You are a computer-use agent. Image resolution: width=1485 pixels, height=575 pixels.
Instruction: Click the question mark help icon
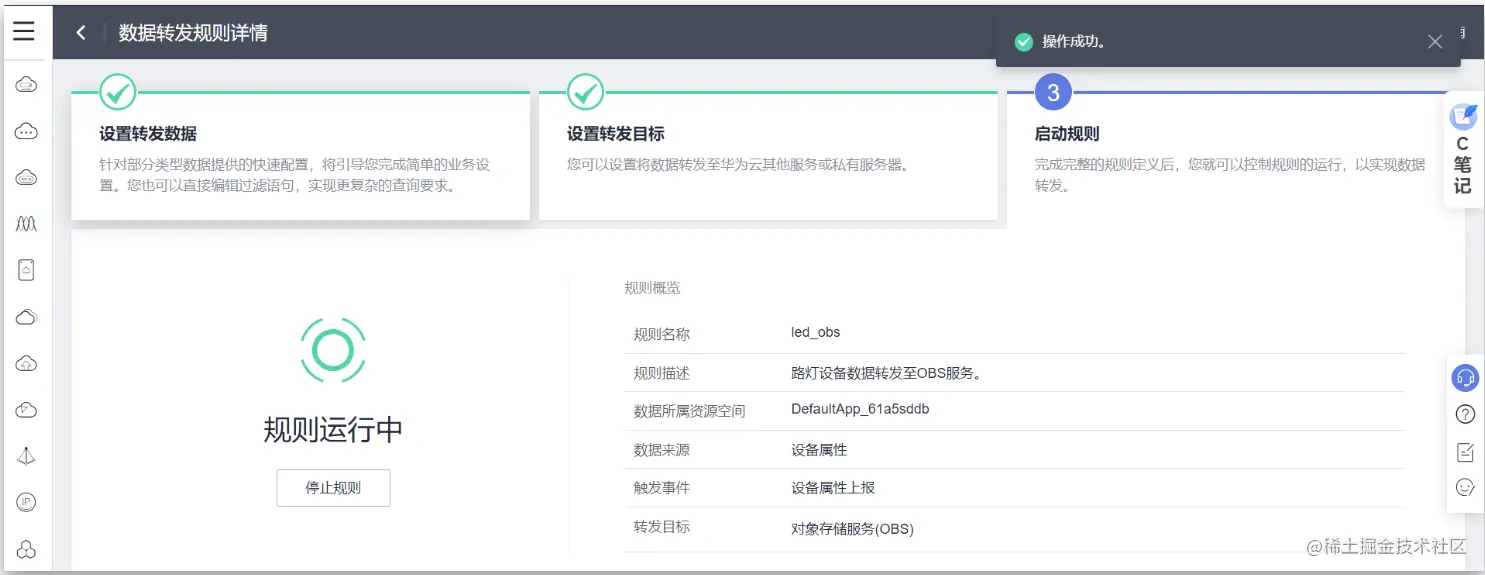pyautogui.click(x=1465, y=414)
